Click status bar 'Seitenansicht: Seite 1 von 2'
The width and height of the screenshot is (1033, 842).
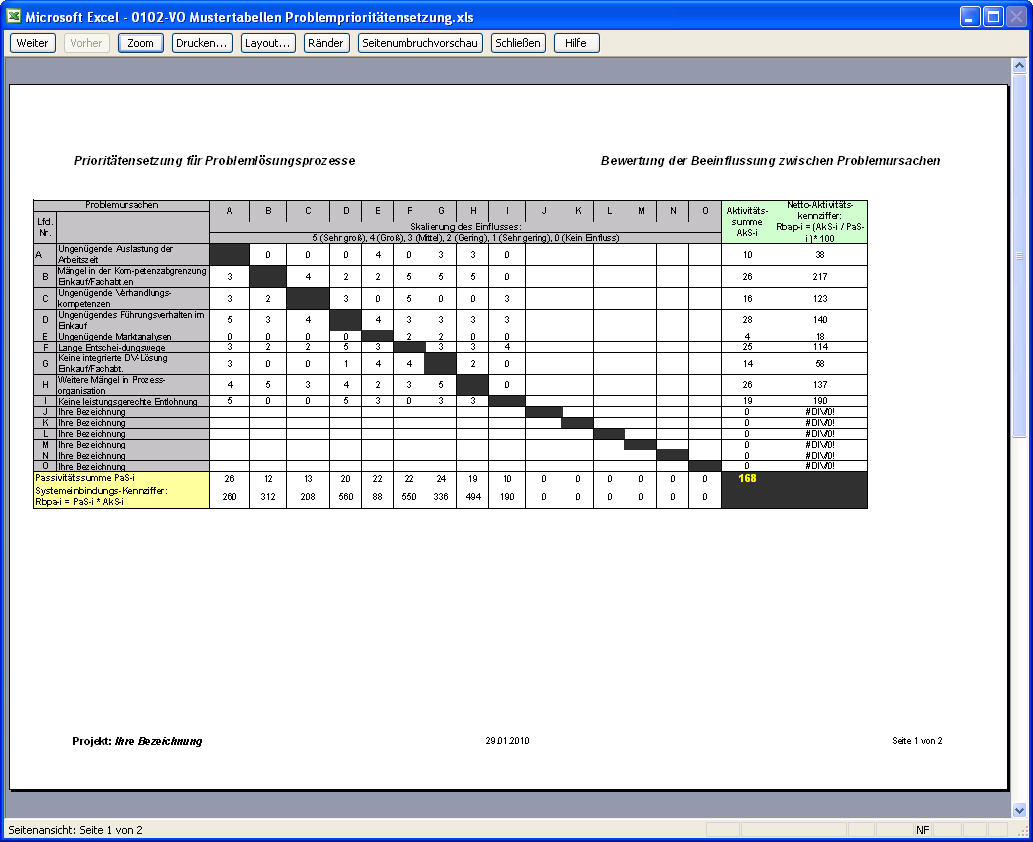[x=75, y=830]
